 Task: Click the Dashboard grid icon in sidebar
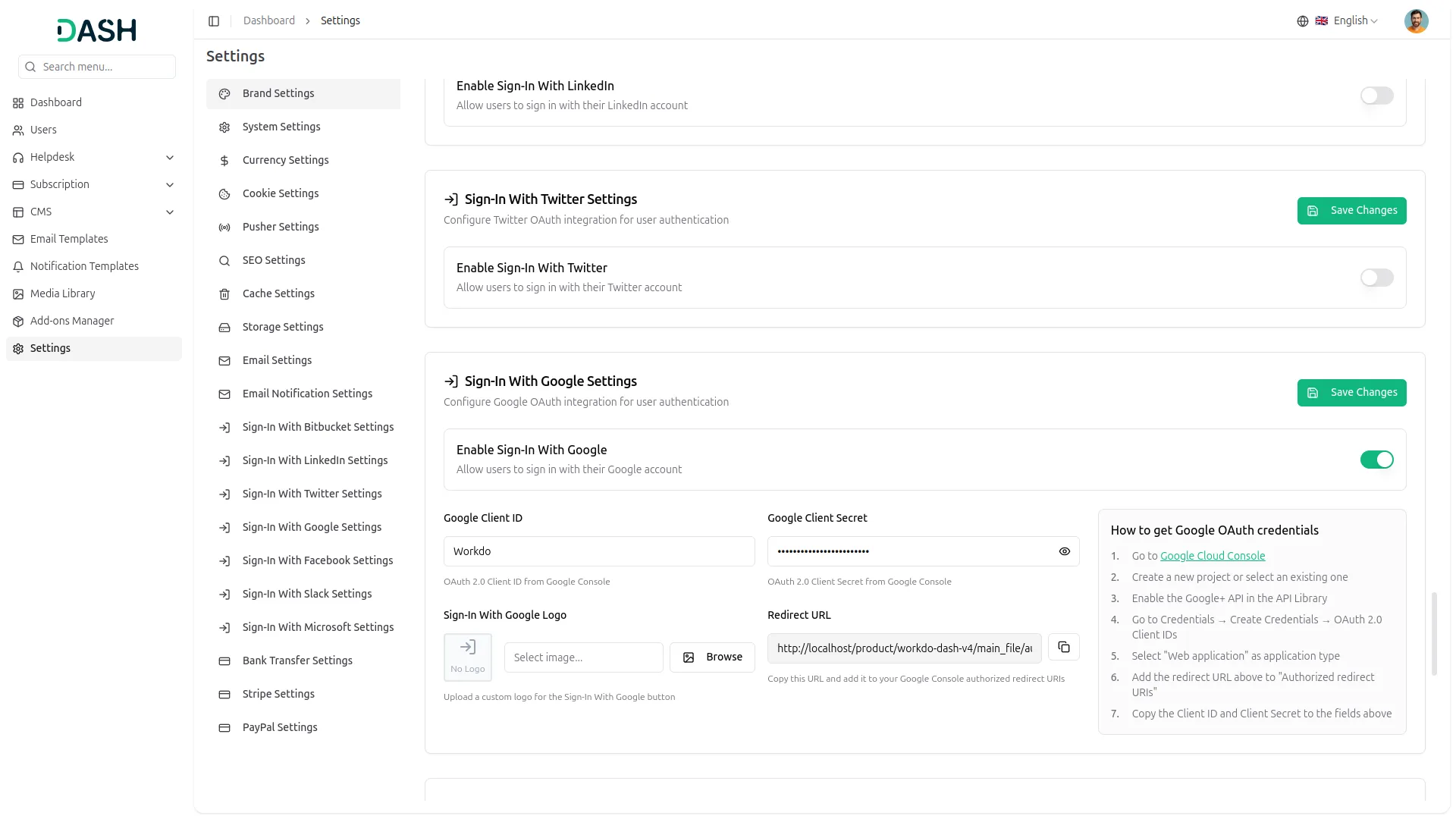pyautogui.click(x=18, y=103)
